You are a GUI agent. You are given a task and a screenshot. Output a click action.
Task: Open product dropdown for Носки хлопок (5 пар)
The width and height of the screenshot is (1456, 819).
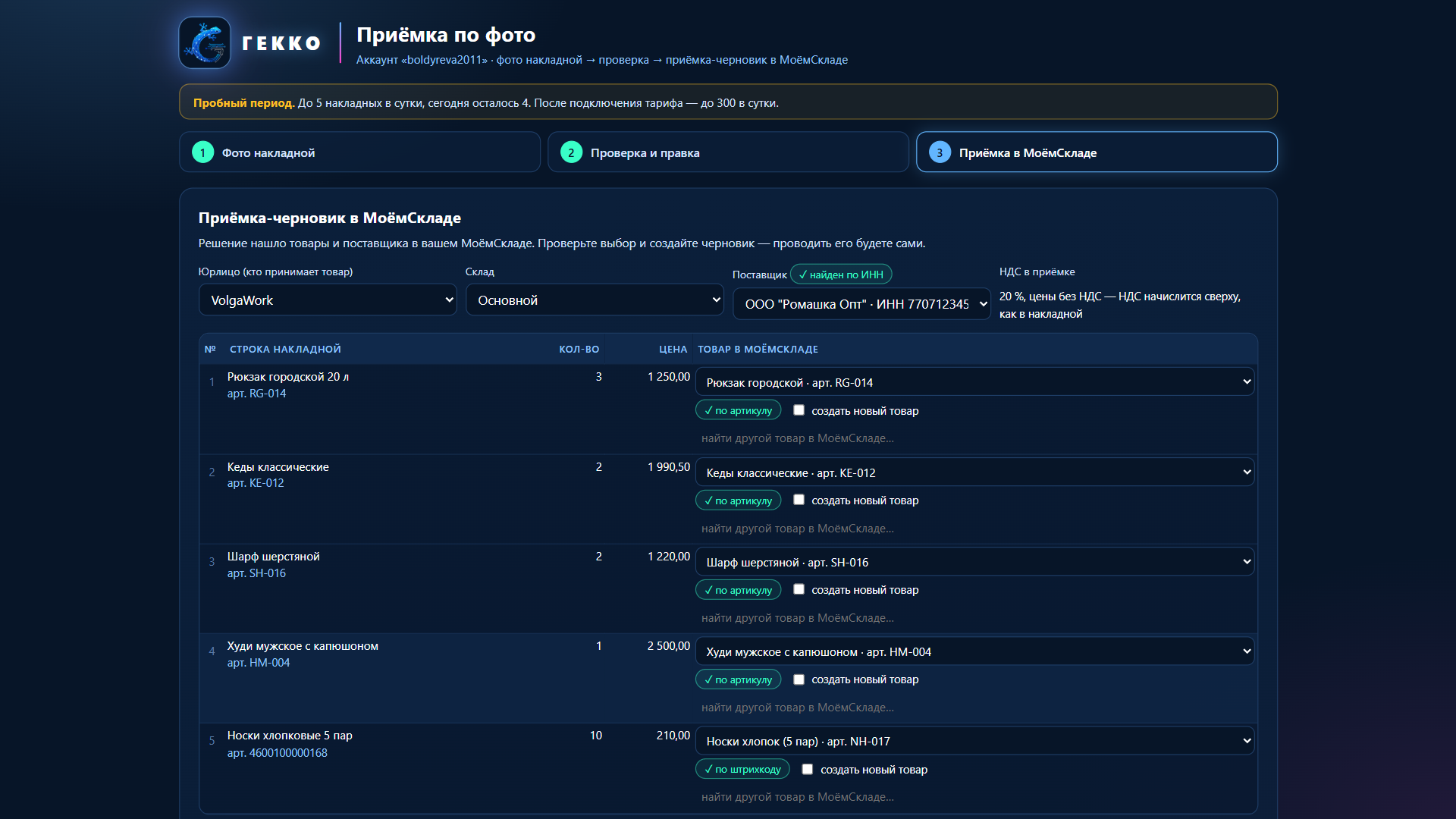click(x=974, y=741)
